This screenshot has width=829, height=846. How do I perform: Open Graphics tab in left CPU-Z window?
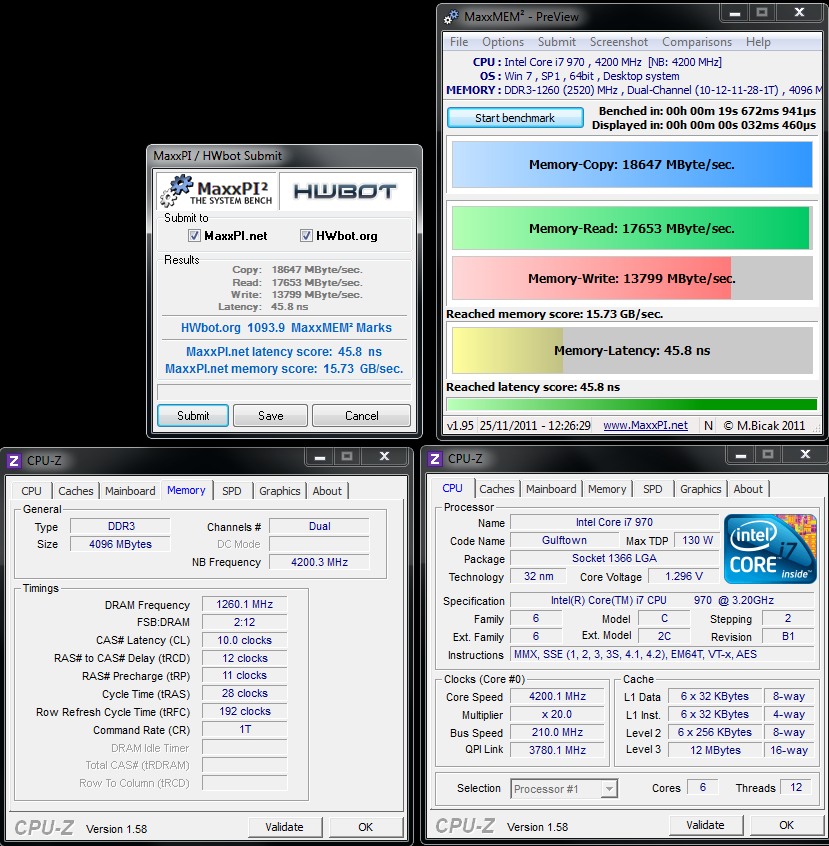280,491
